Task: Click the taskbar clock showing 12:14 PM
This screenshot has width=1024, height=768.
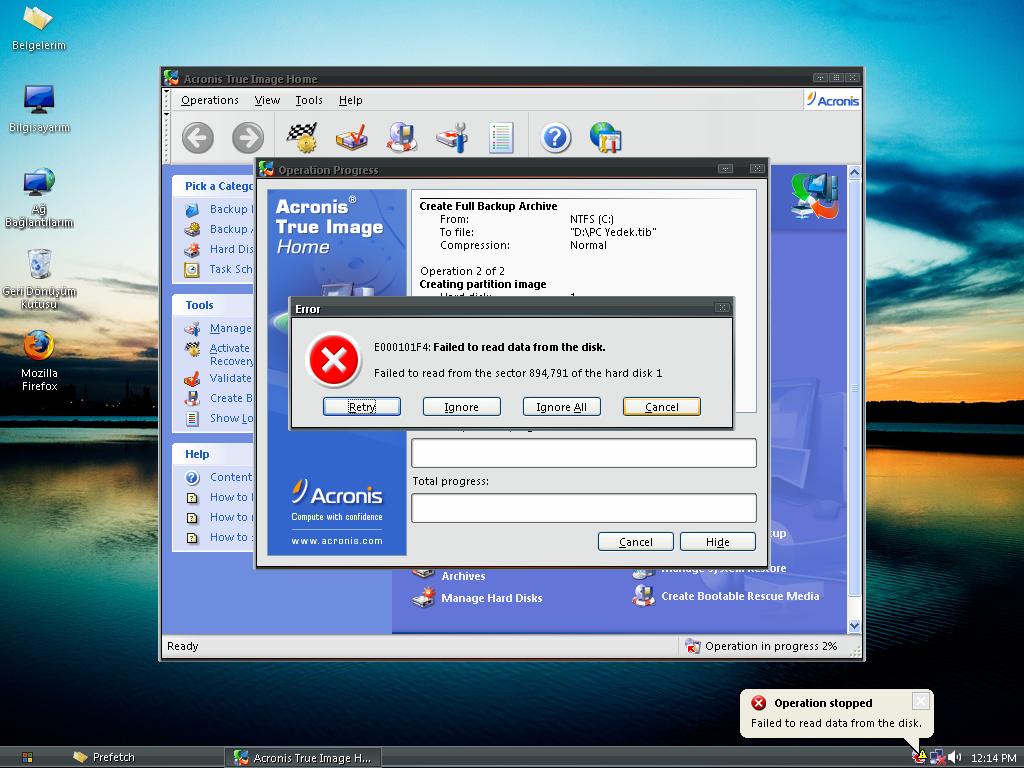Action: point(993,758)
